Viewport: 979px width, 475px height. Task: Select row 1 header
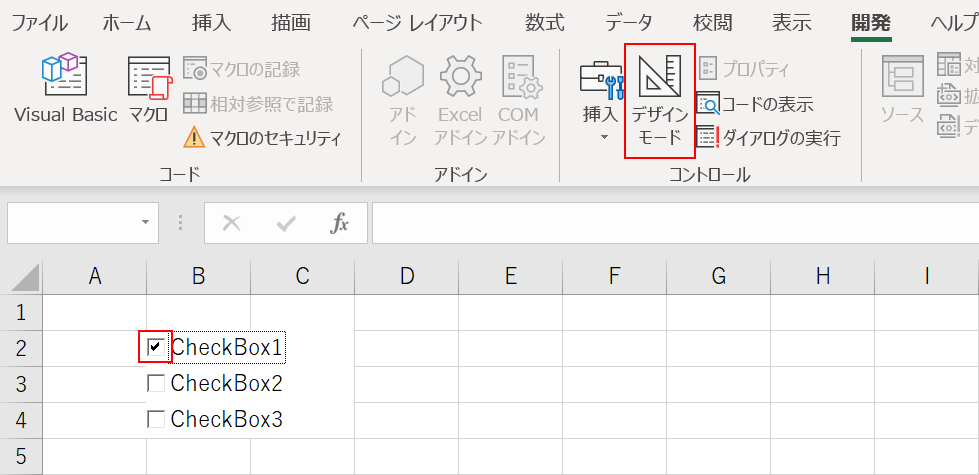(21, 313)
